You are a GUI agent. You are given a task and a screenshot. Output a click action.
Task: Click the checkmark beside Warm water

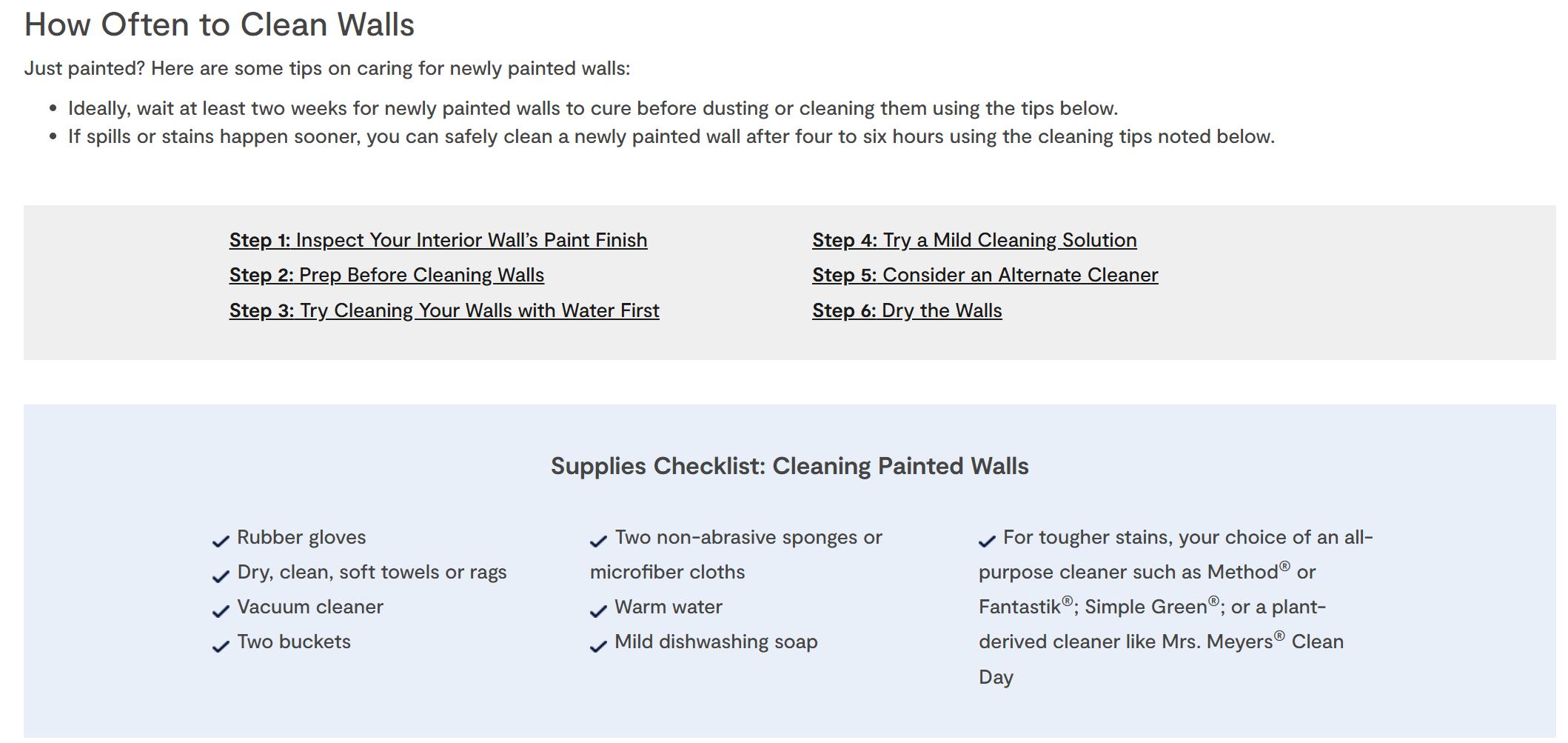pyautogui.click(x=598, y=611)
